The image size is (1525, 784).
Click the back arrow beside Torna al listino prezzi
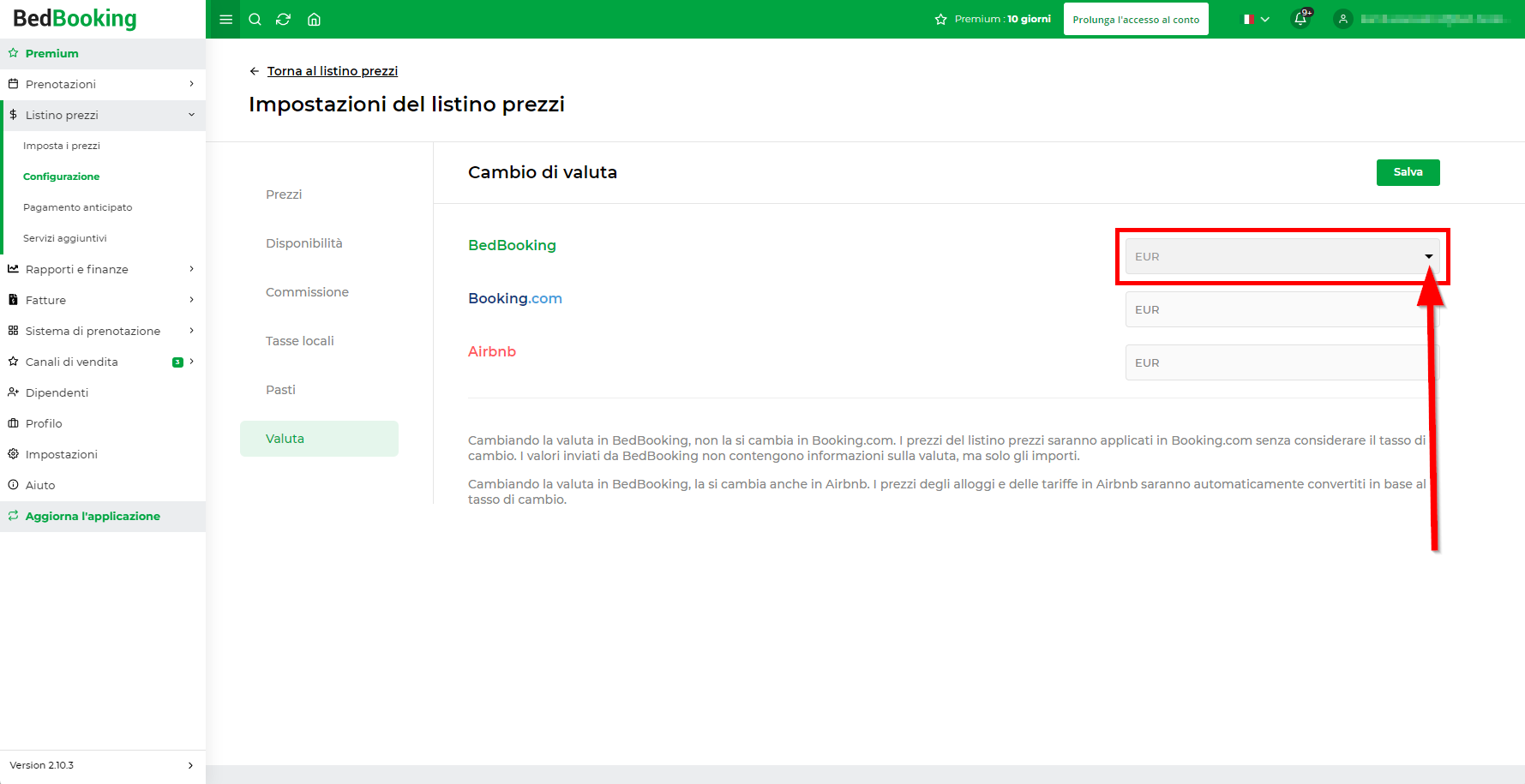click(x=254, y=71)
